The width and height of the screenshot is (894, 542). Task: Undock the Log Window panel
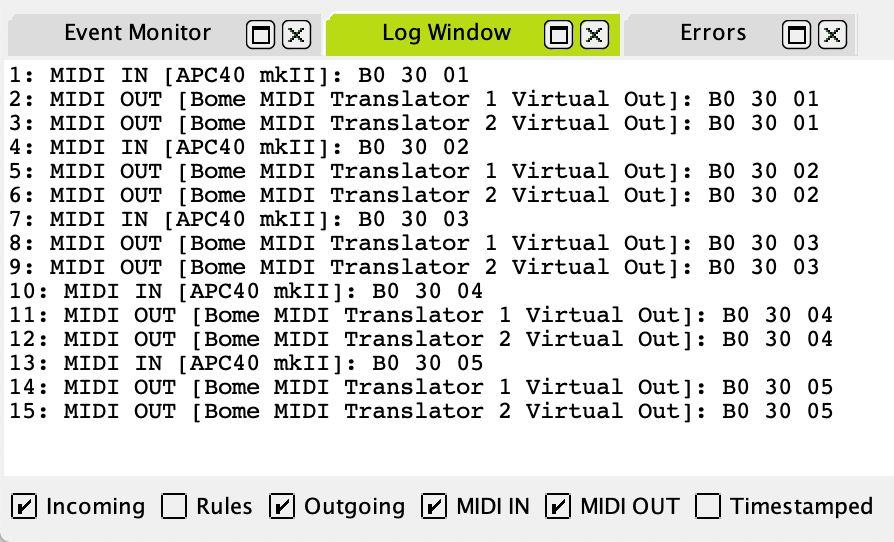tap(558, 35)
